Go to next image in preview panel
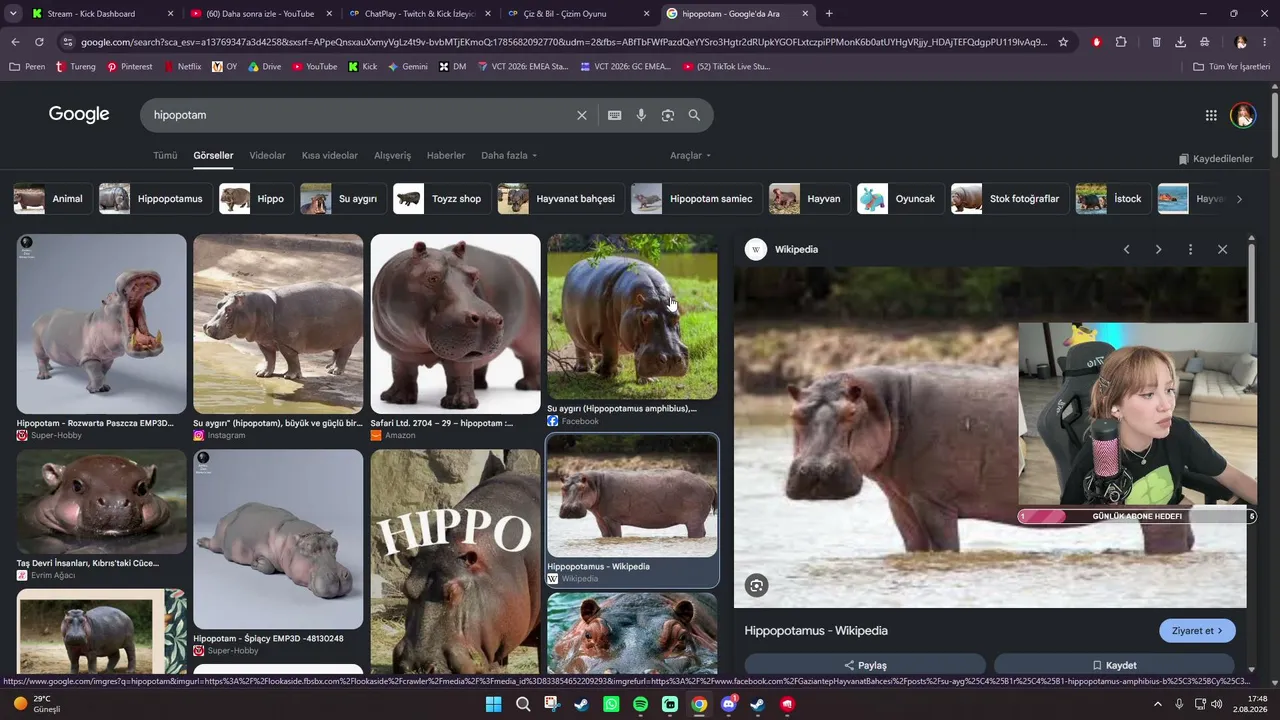Viewport: 1280px width, 720px height. pyautogui.click(x=1159, y=249)
